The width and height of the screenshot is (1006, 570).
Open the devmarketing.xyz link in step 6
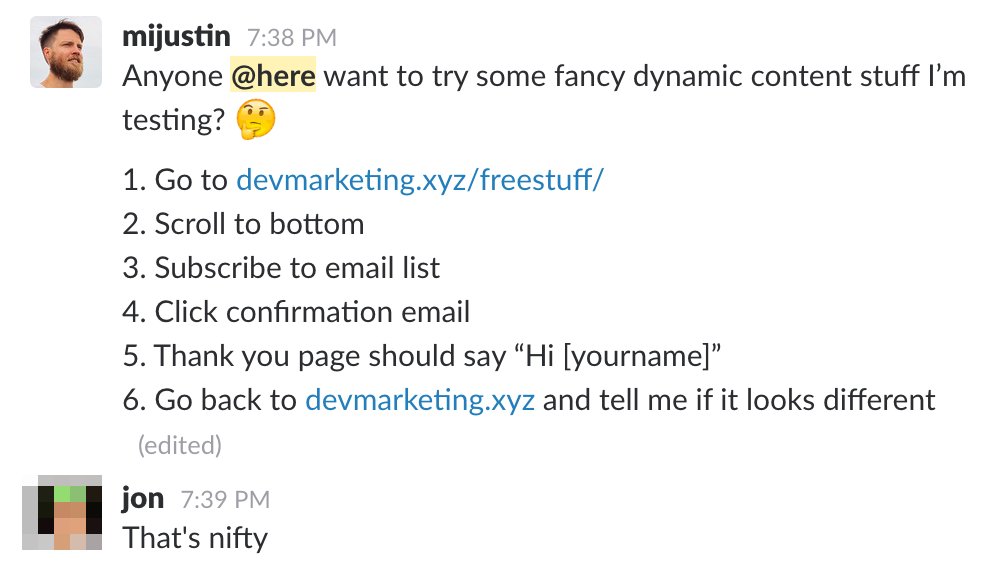(x=419, y=400)
